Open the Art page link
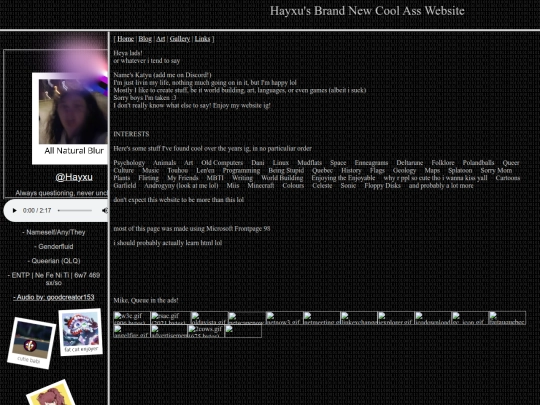 [x=160, y=39]
